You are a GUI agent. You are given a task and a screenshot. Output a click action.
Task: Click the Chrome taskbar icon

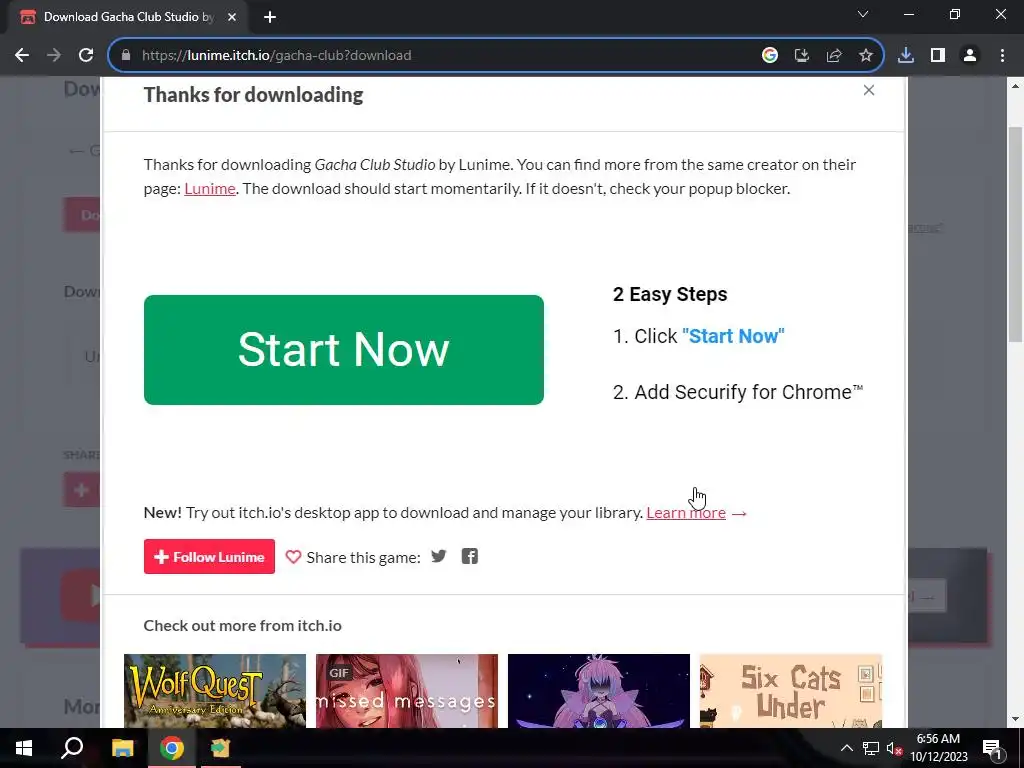tap(172, 748)
